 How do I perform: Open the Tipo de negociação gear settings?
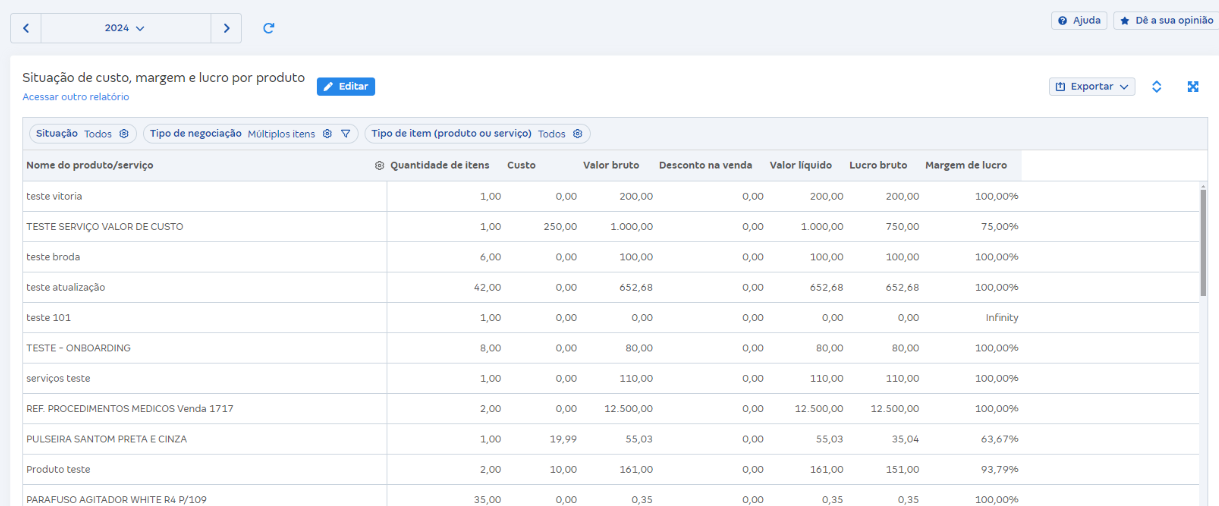327,134
